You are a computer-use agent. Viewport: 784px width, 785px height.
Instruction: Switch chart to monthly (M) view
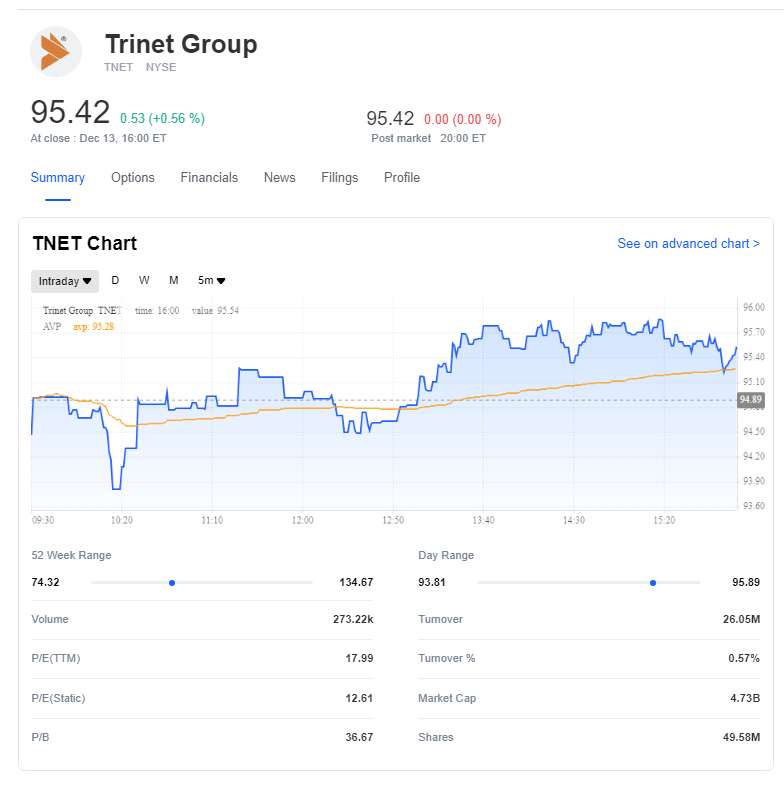point(173,281)
